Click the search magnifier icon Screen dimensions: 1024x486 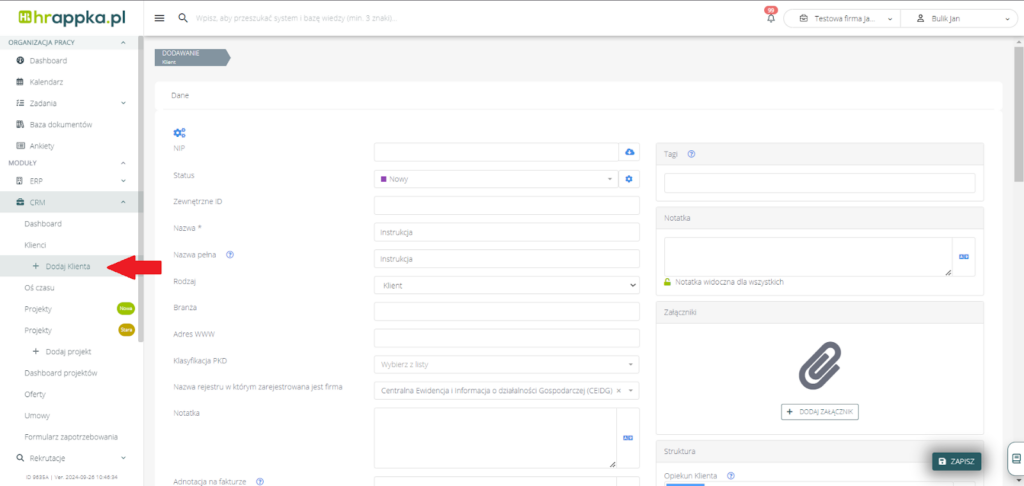point(182,18)
